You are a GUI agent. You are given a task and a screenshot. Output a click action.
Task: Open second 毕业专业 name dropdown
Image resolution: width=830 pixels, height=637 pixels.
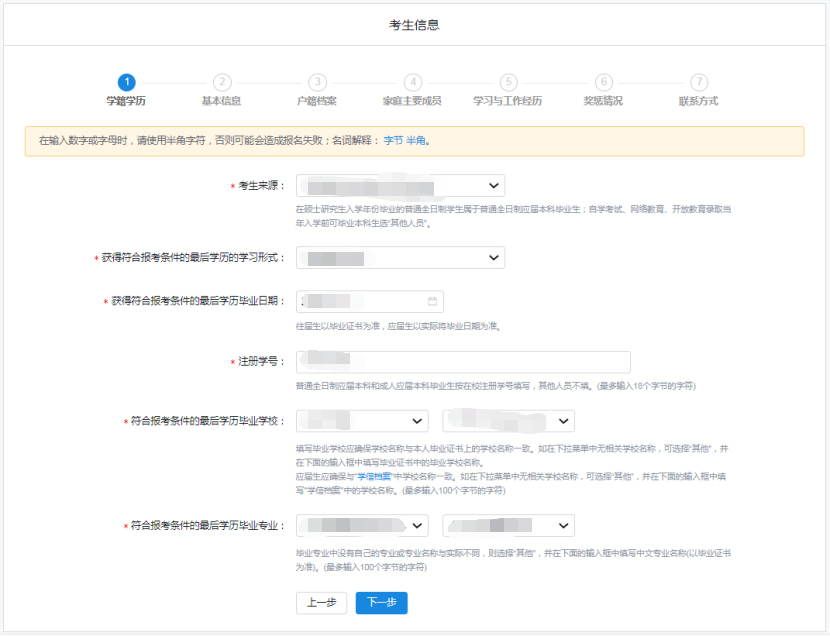(508, 526)
